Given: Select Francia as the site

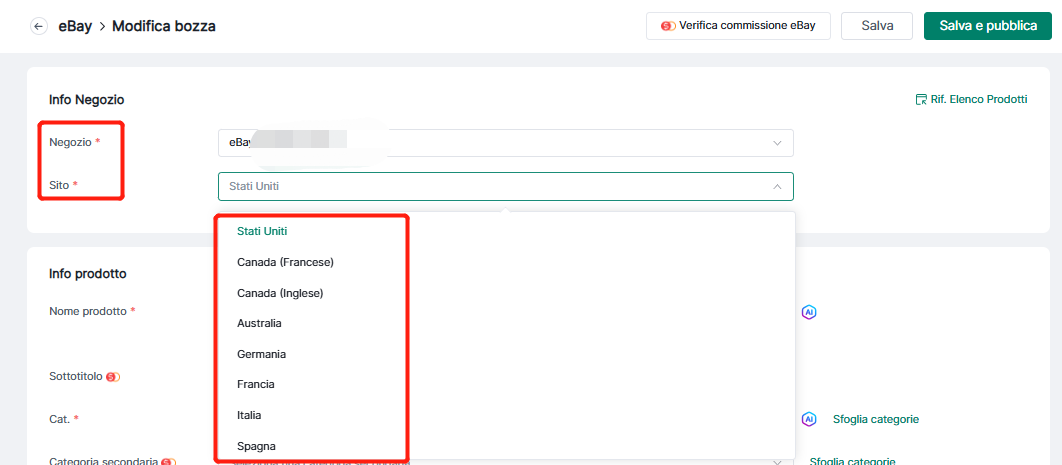Looking at the screenshot, I should point(255,384).
